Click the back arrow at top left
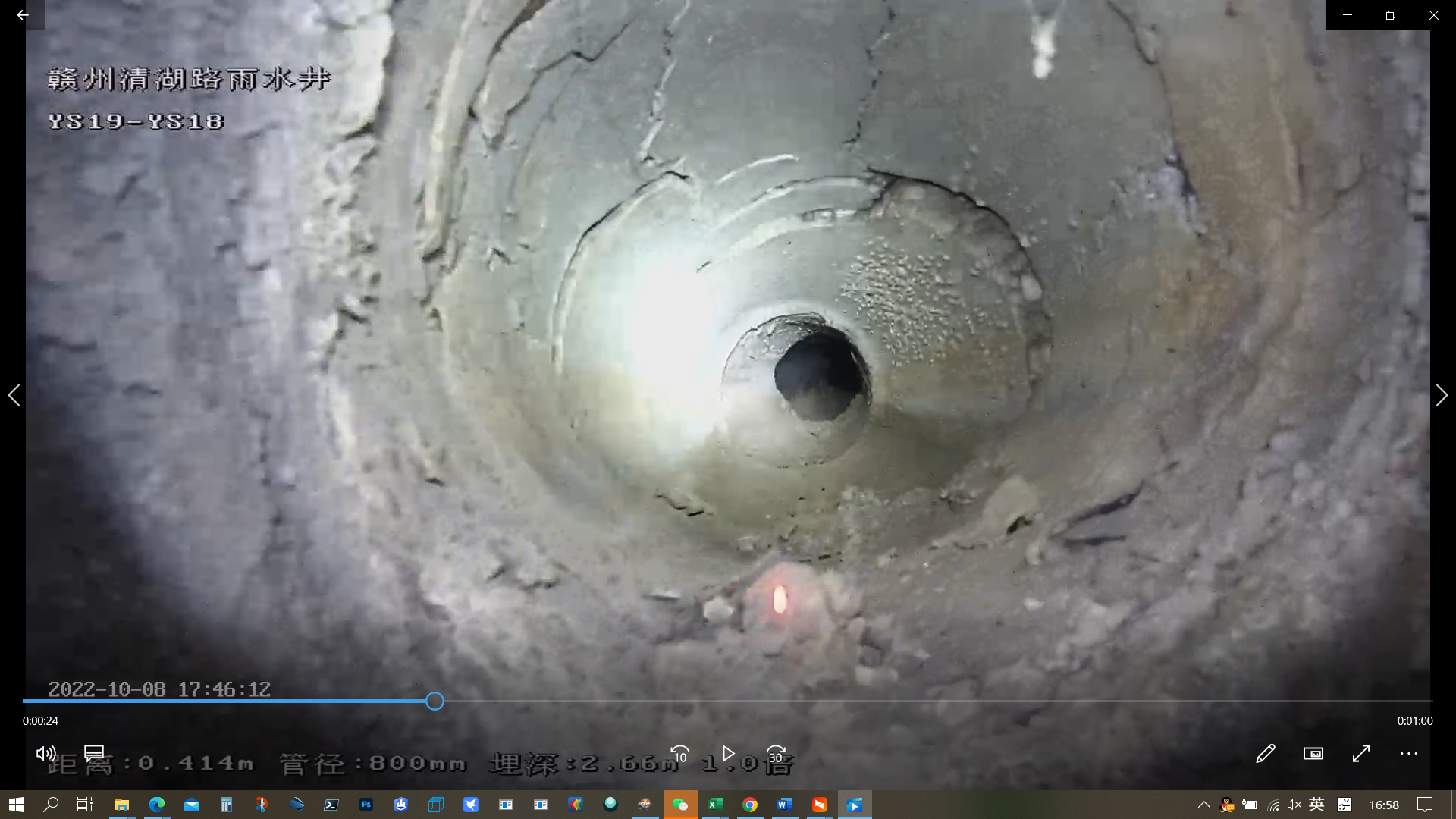This screenshot has width=1456, height=819. [x=23, y=14]
